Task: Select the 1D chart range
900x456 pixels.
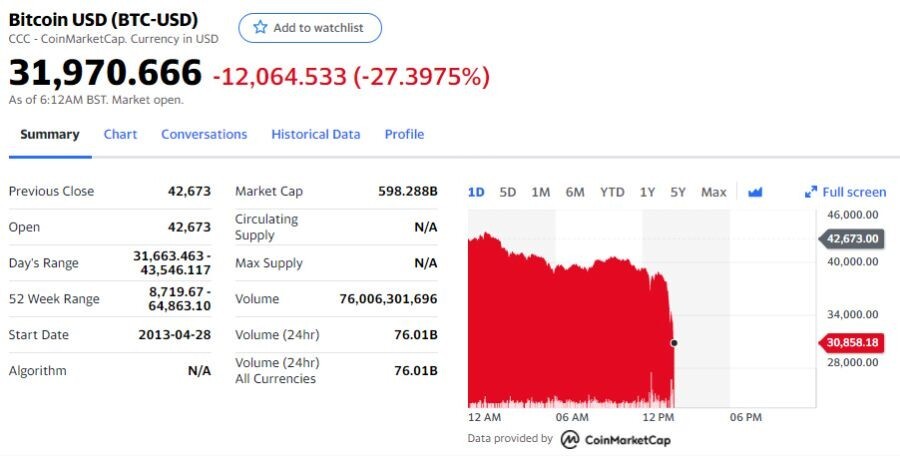Action: [x=476, y=192]
